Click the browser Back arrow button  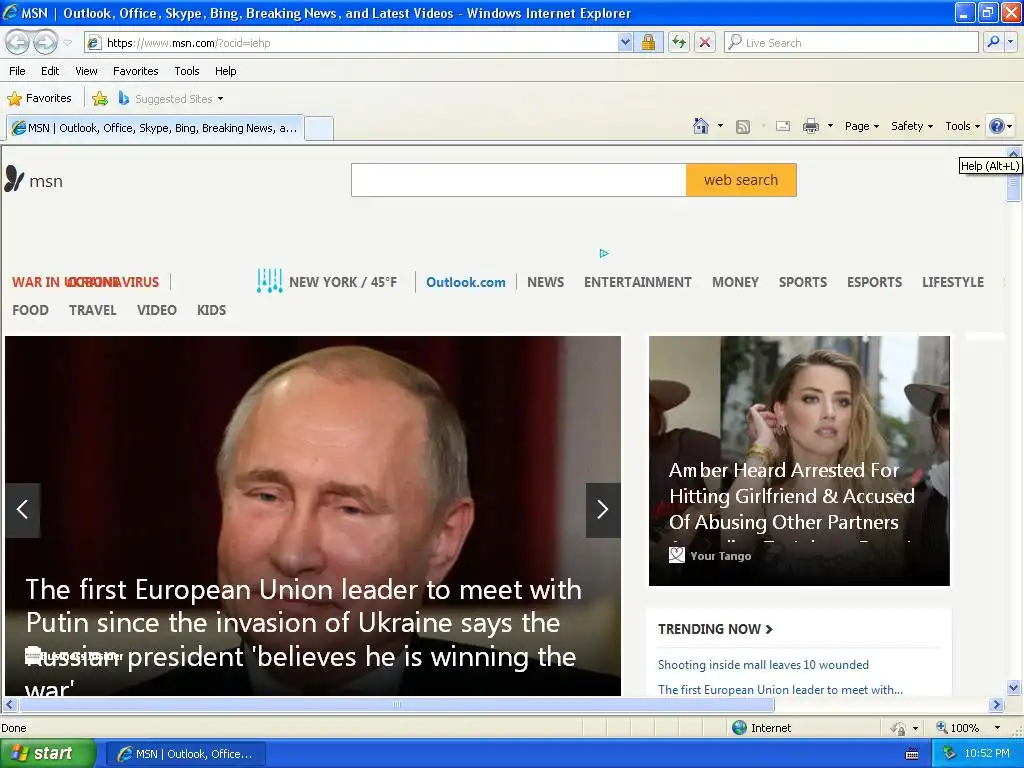click(x=18, y=42)
